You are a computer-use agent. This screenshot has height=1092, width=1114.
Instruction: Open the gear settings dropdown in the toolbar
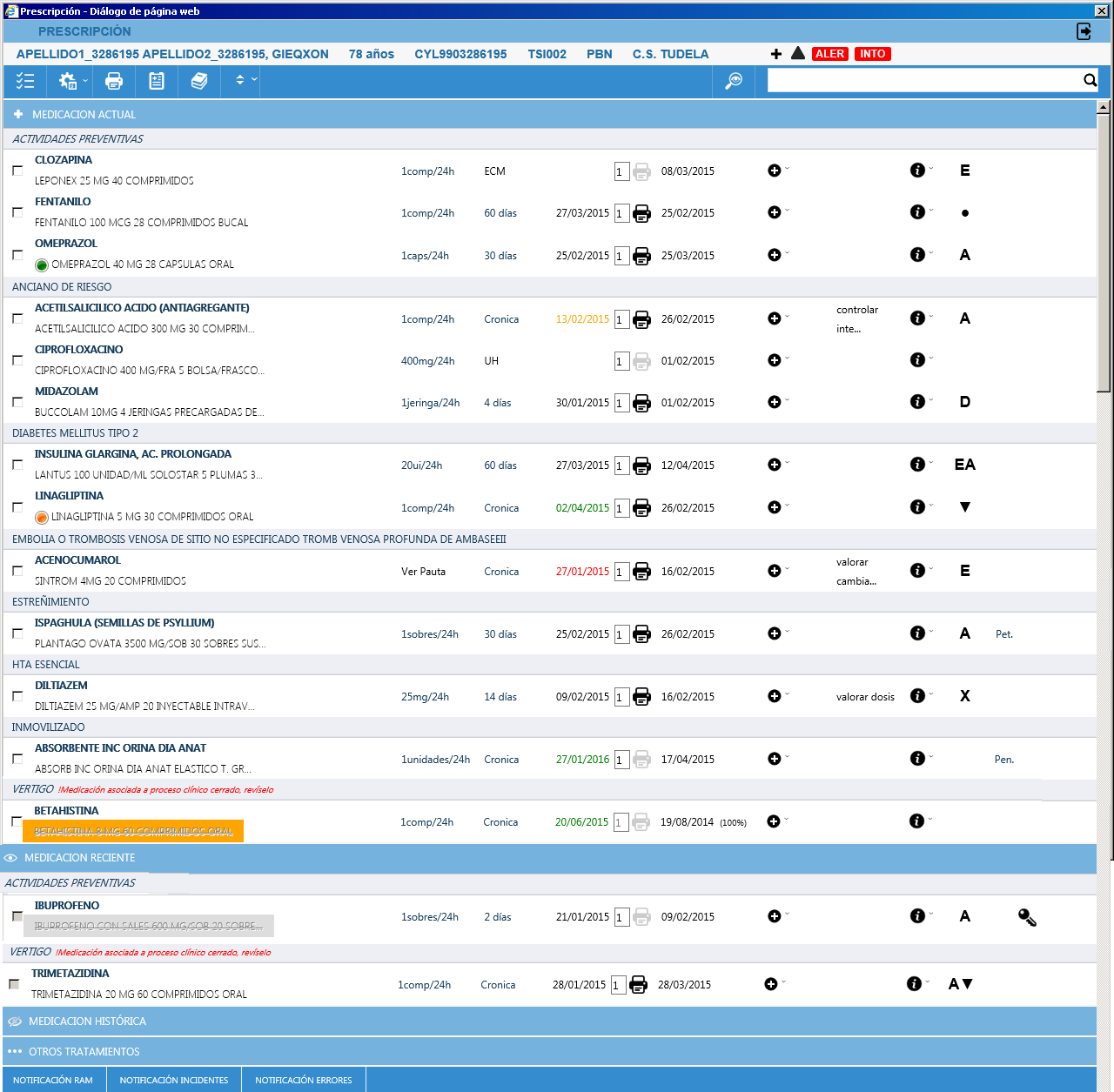point(72,81)
